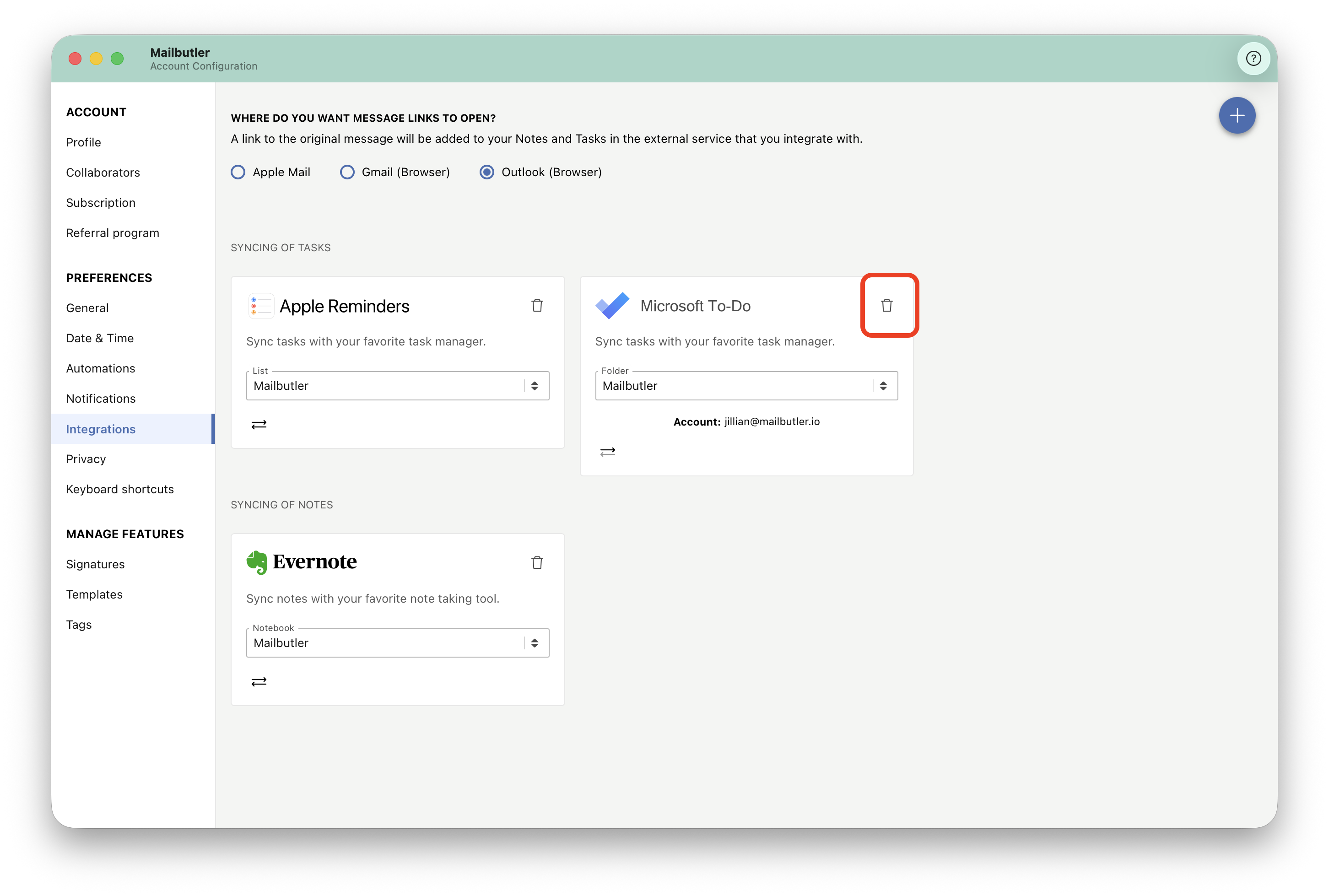Click the 'Sync notes with your favorite note taking tool.' text
This screenshot has width=1329, height=896.
coord(373,599)
